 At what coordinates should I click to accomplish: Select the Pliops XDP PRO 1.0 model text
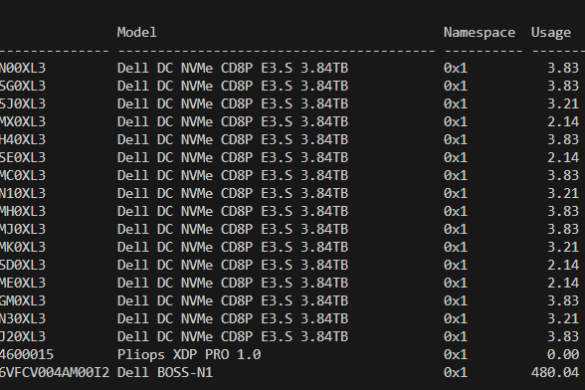189,354
